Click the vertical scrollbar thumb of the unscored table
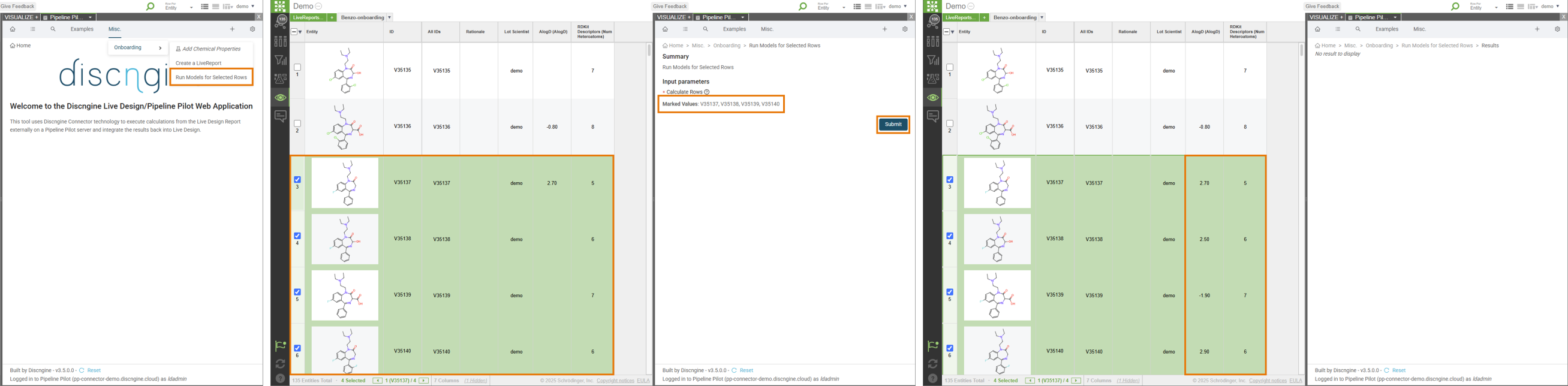Viewport: 1568px width, 386px height. [x=649, y=50]
